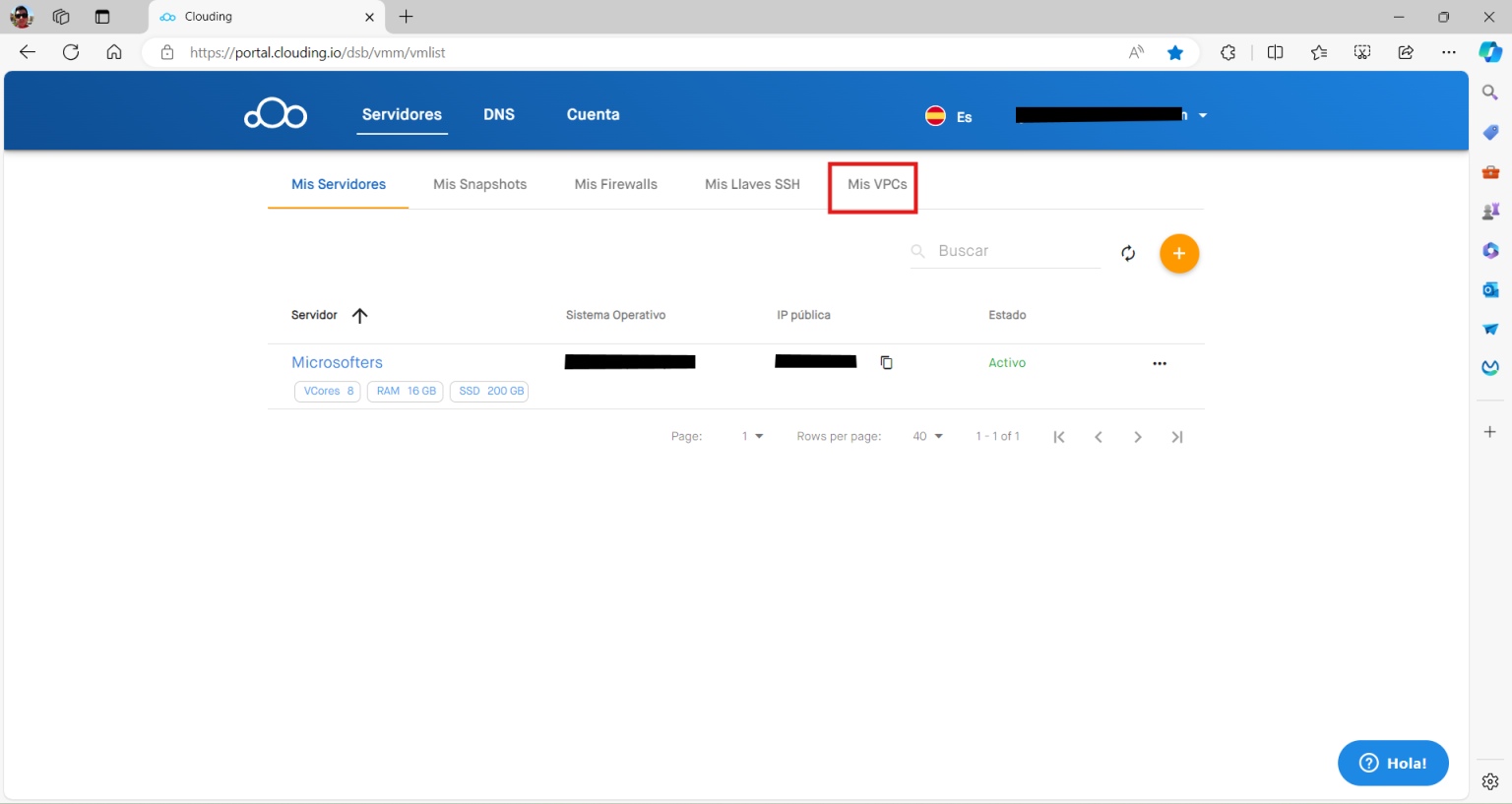Go to the next page of results
1512x804 pixels.
coord(1138,437)
